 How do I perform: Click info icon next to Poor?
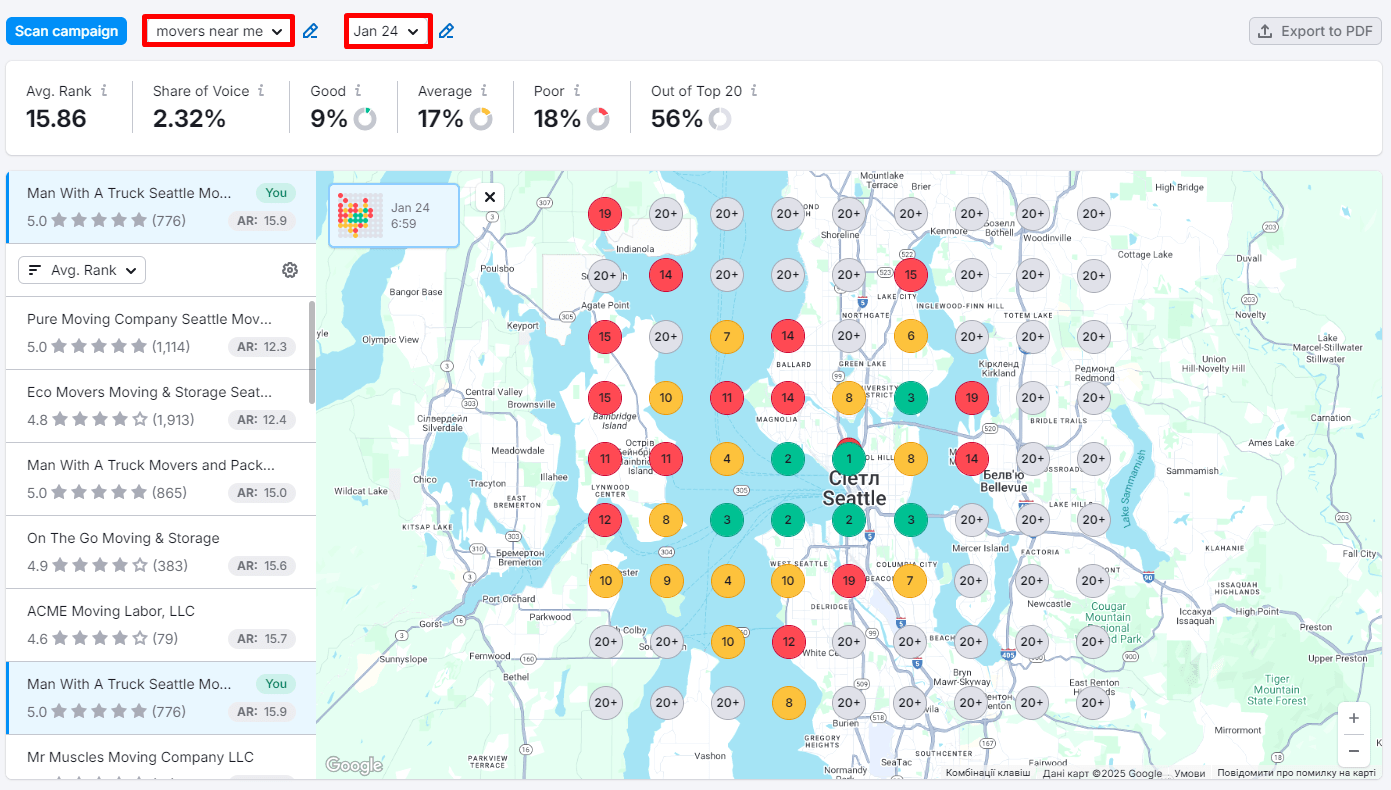[x=576, y=90]
